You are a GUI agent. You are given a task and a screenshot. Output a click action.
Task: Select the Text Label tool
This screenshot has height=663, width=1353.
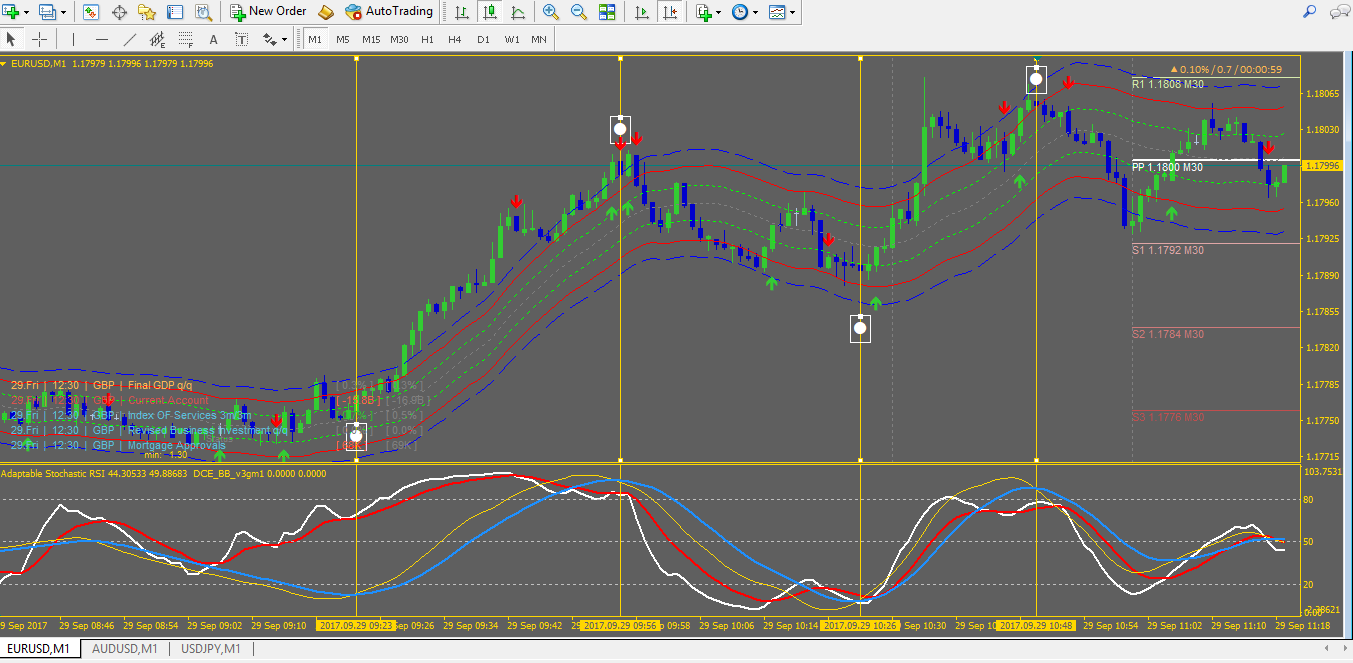coord(241,39)
